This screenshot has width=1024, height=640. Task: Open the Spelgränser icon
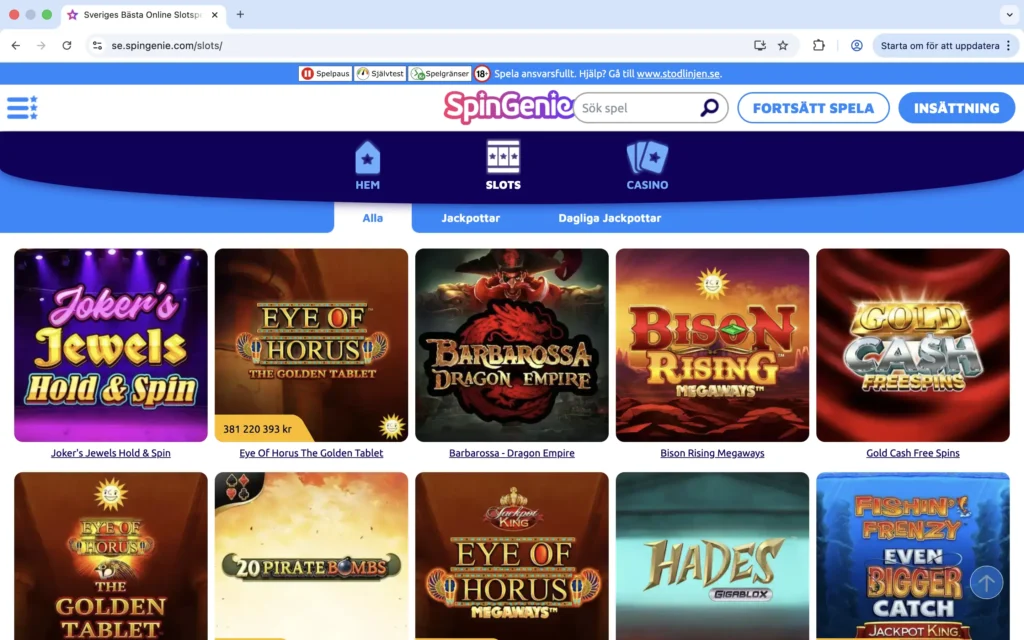click(x=419, y=73)
